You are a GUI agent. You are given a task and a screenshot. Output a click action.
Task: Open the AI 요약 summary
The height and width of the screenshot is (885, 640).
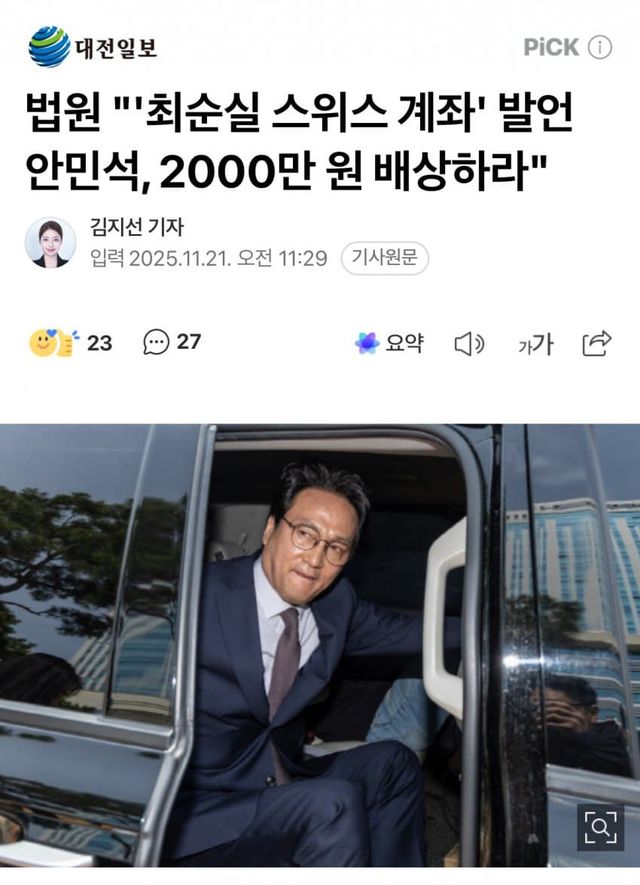coord(389,343)
